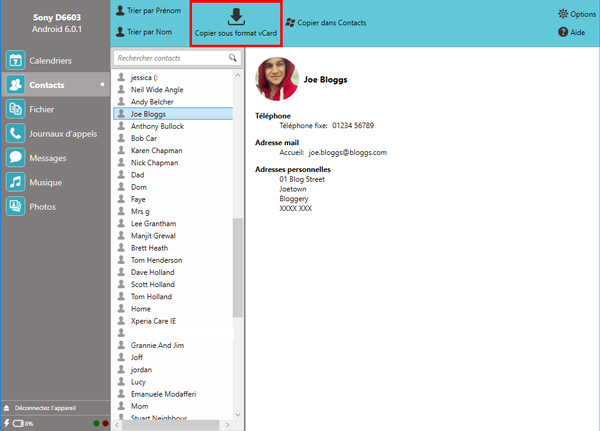
Task: Click contact list scroll down arrow
Action: [x=238, y=415]
